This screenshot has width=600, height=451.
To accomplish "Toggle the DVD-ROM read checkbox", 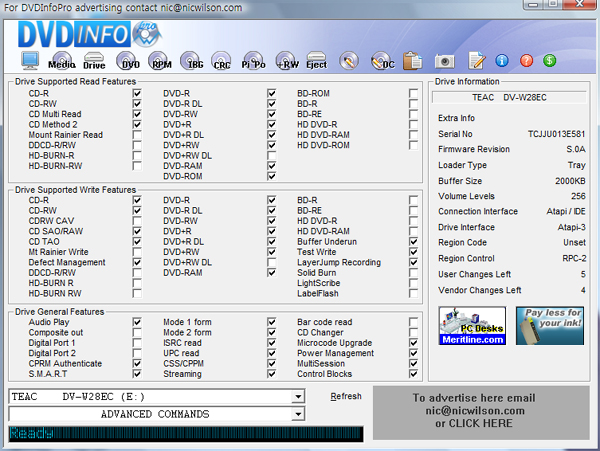I will click(272, 176).
